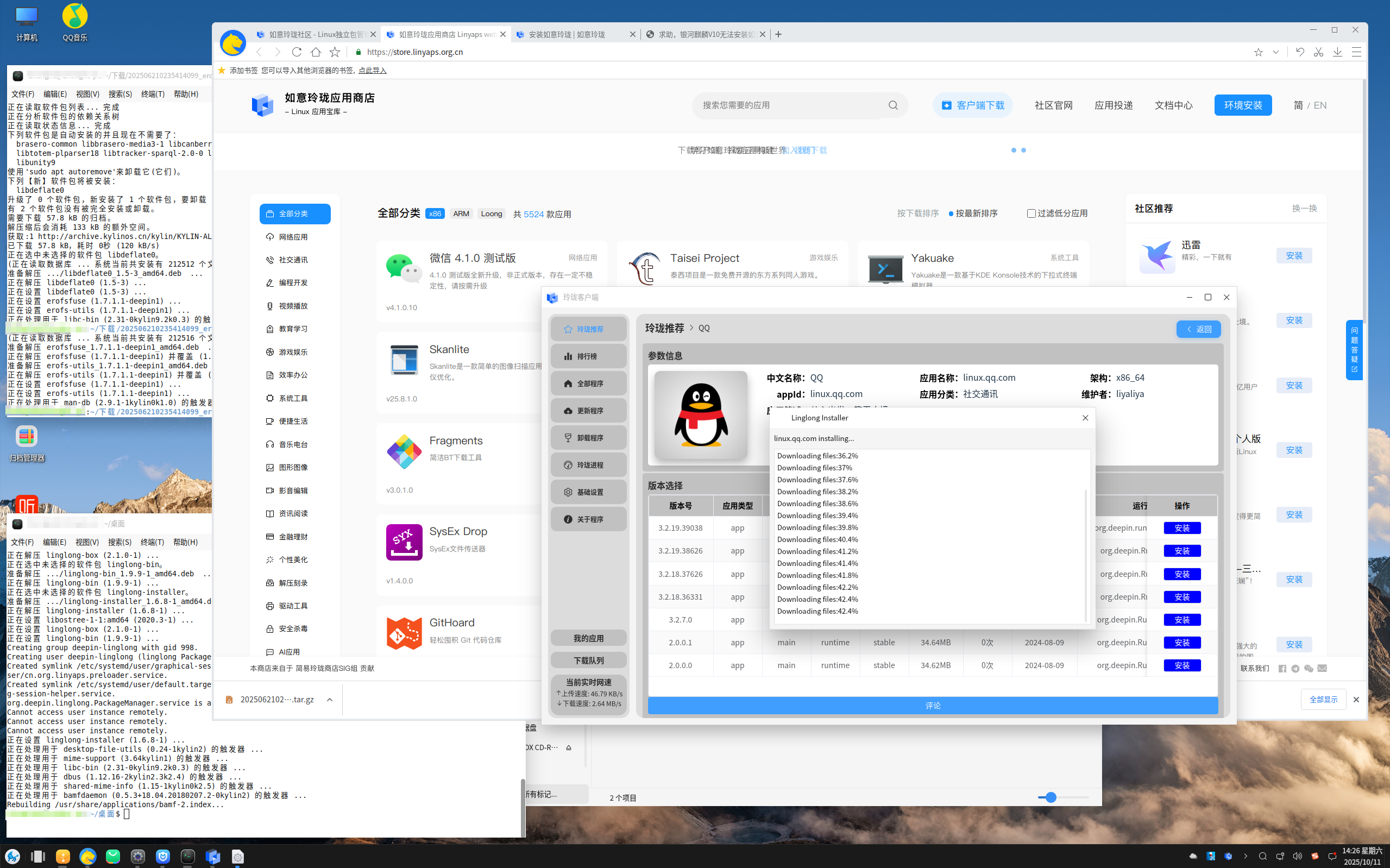Open the browser hamburger menu
This screenshot has height=868, width=1390.
[x=1356, y=52]
